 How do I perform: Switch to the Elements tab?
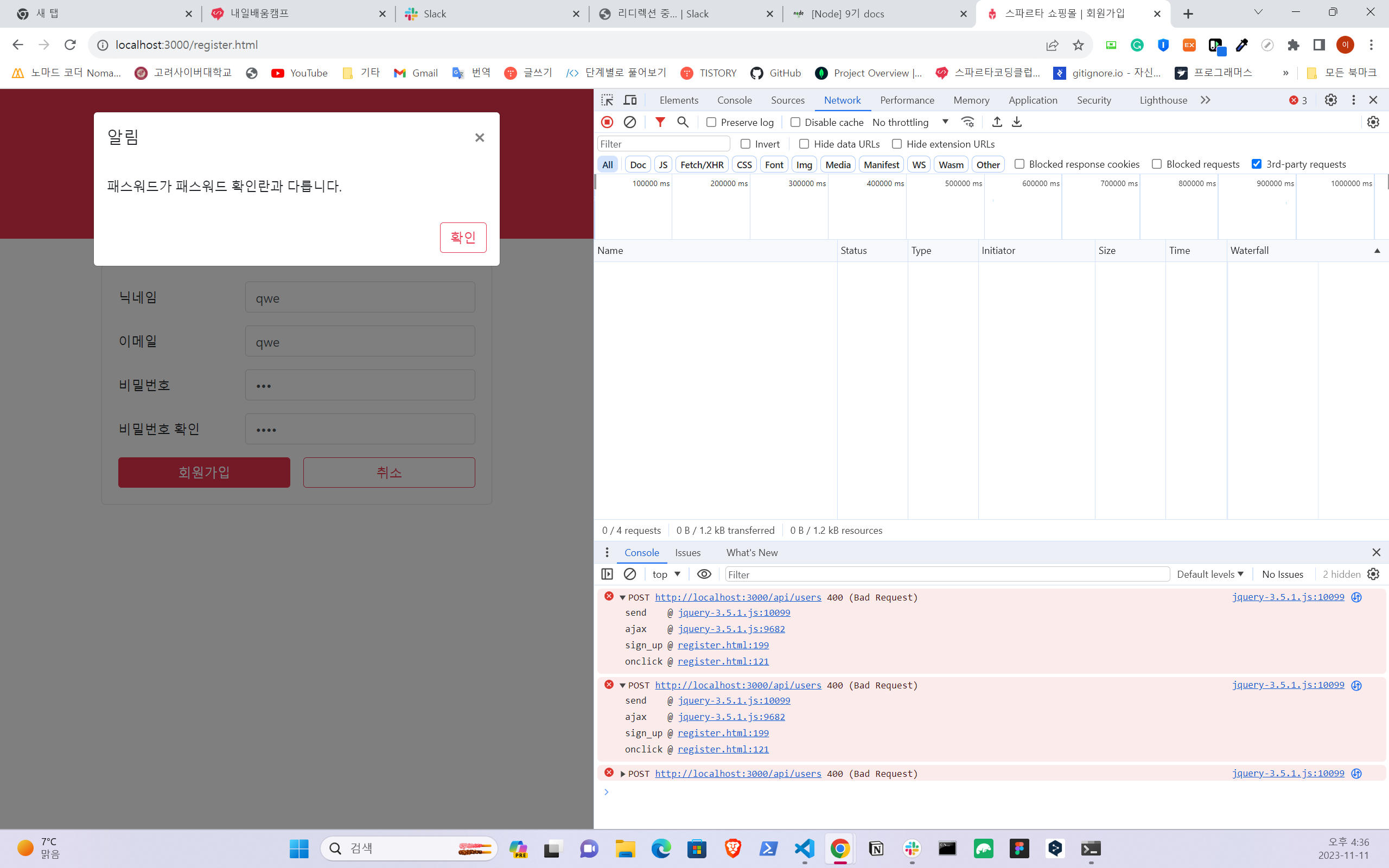pos(678,100)
